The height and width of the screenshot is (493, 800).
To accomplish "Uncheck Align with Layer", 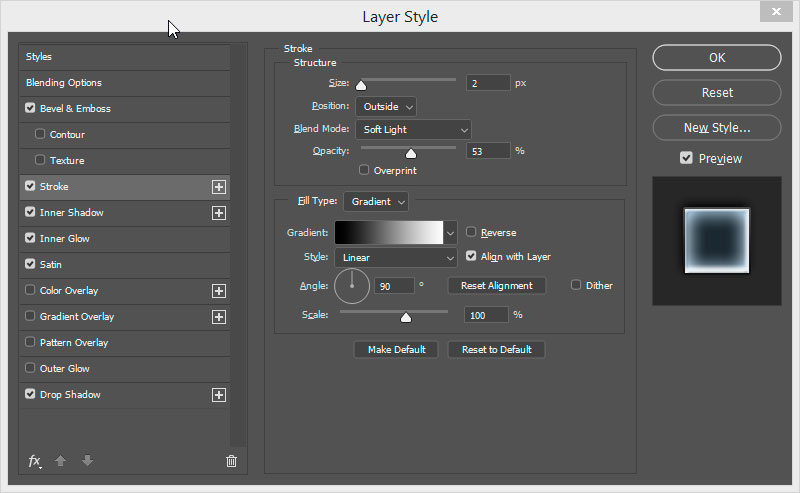I will pyautogui.click(x=471, y=256).
